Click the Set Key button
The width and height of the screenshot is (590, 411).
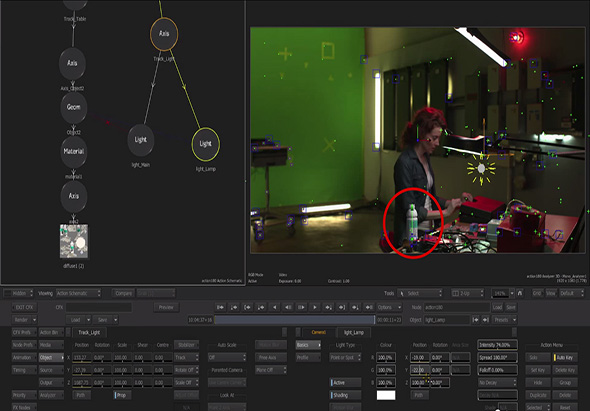point(538,370)
